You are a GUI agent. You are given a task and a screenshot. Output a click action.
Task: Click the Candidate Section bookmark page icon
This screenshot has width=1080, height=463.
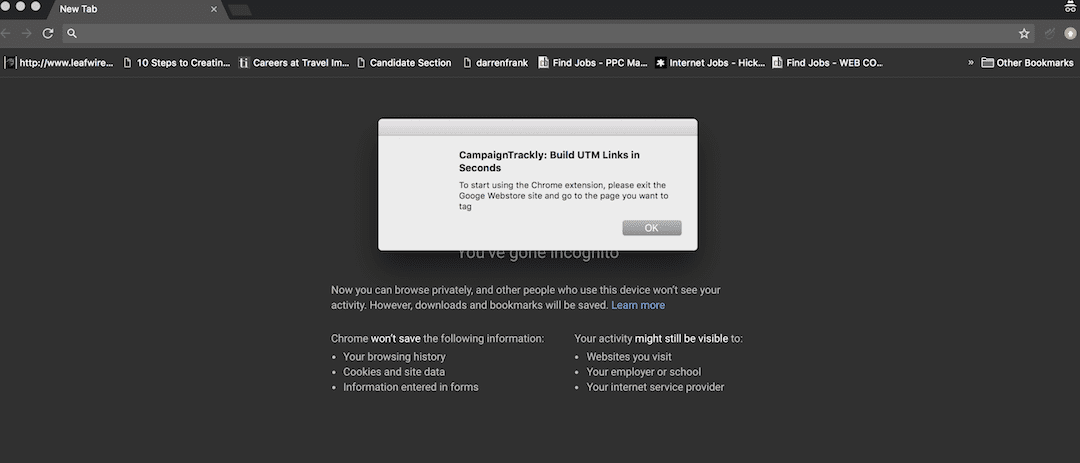point(361,63)
